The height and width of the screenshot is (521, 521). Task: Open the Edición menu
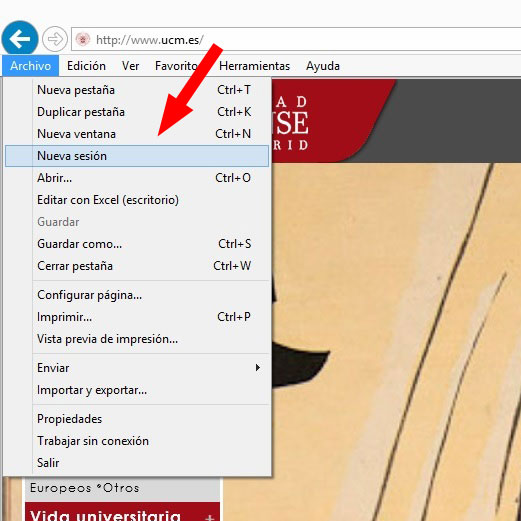(x=86, y=66)
